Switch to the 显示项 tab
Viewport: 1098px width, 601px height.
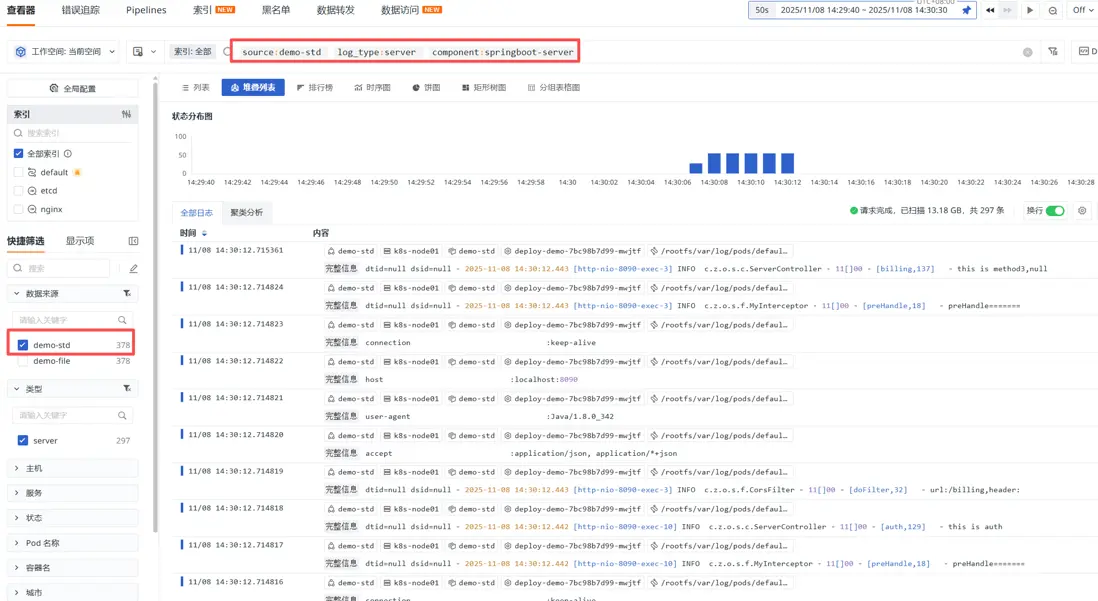(x=80, y=241)
